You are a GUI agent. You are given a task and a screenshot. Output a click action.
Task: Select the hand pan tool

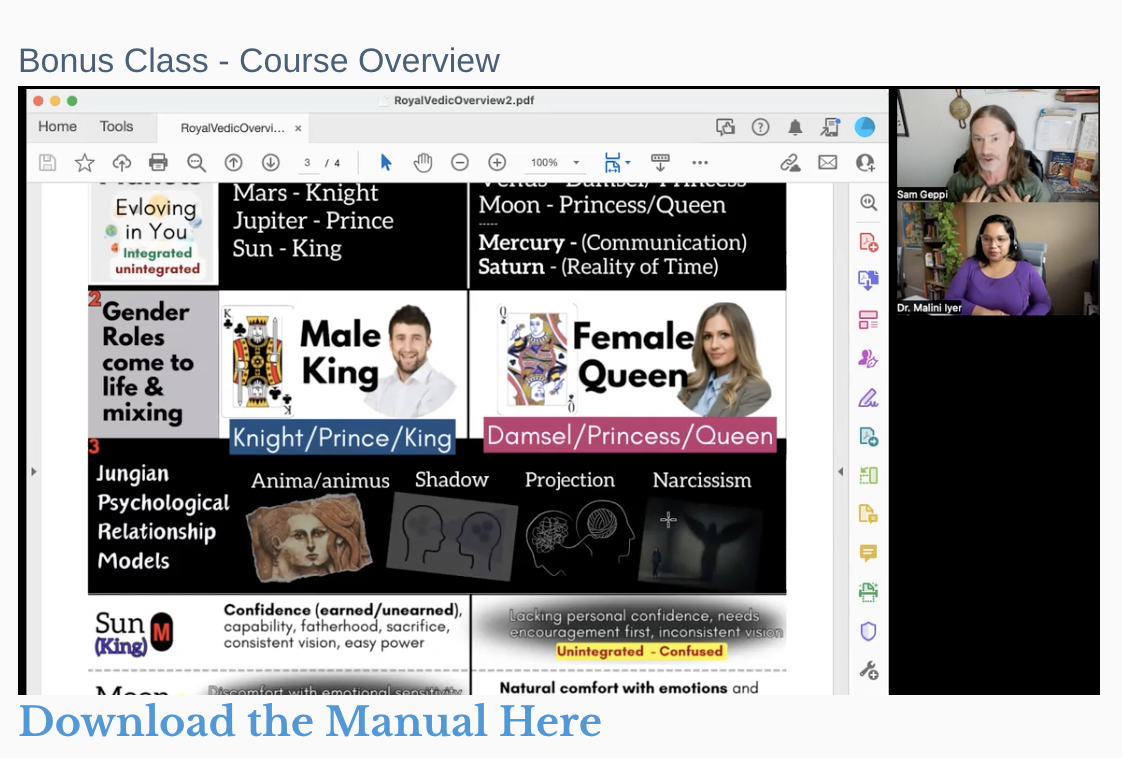[423, 163]
